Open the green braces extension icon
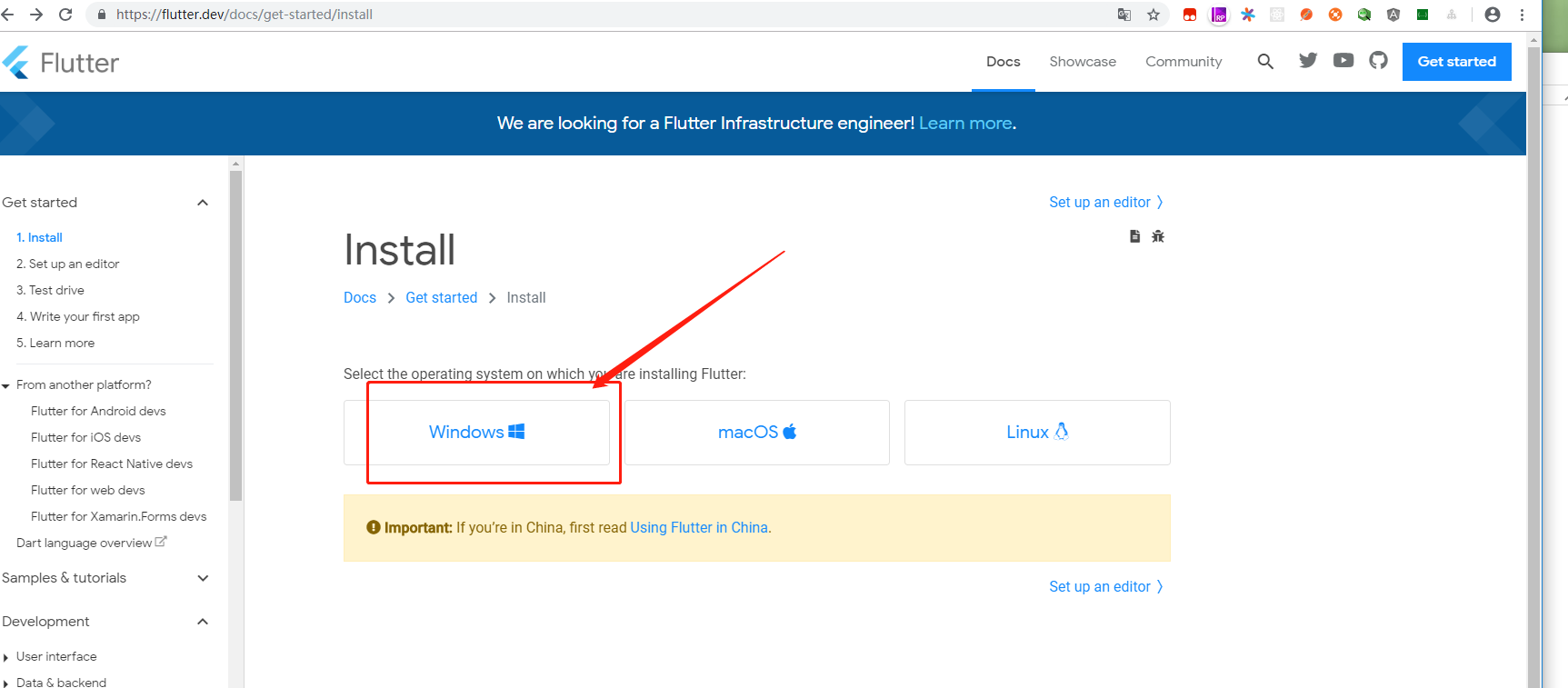1568x688 pixels. (x=1423, y=15)
